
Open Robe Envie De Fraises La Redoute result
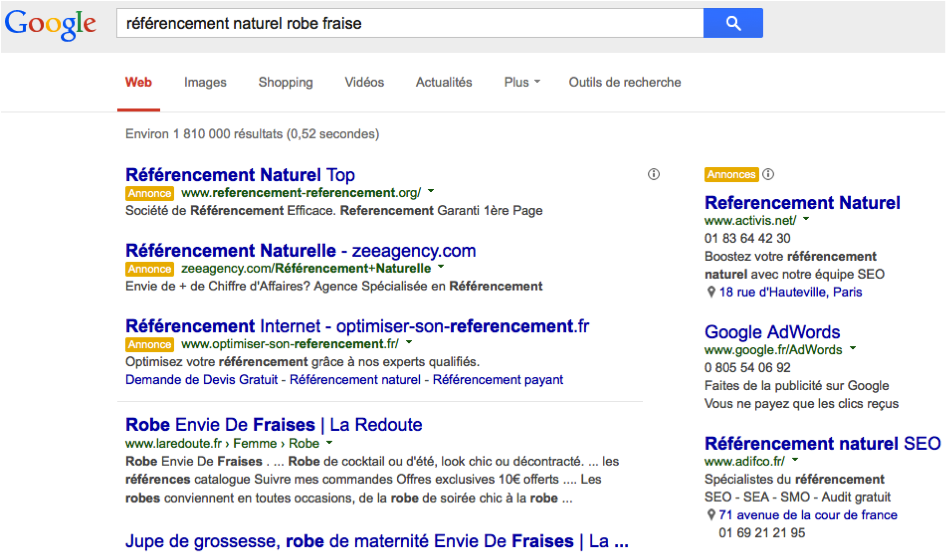click(273, 425)
